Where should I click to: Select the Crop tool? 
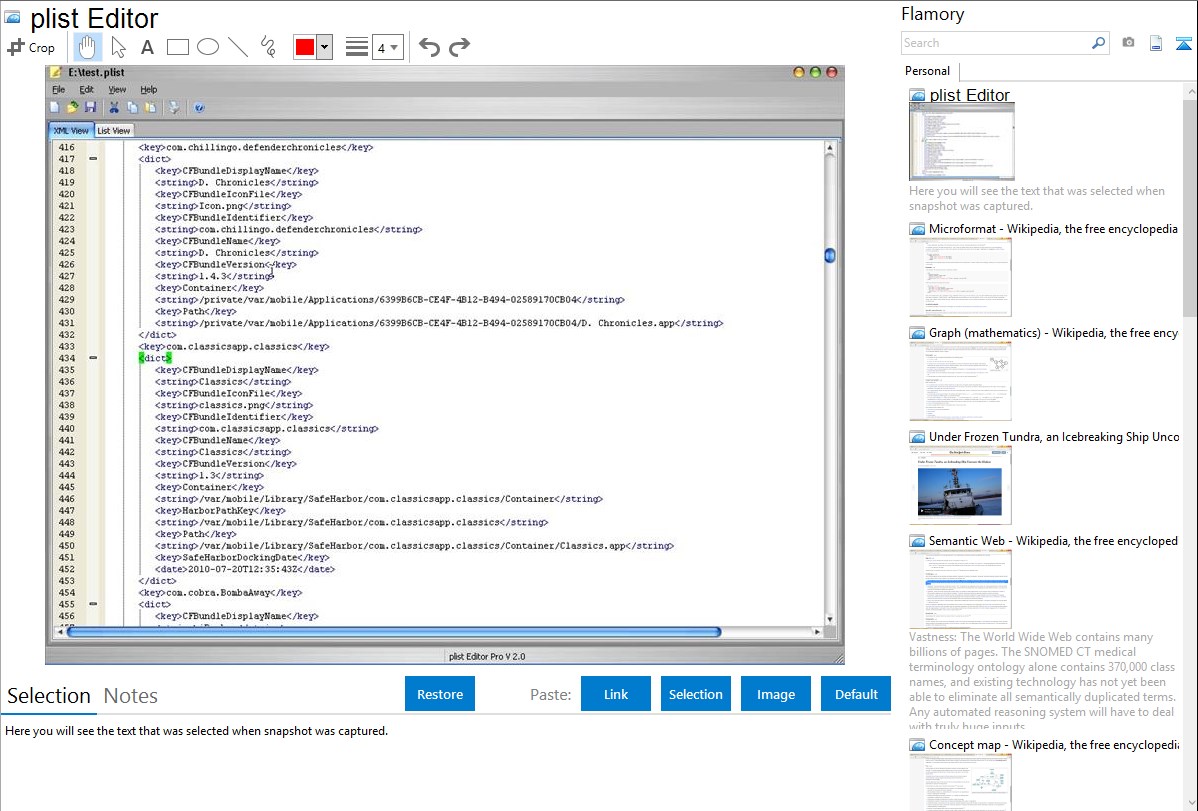click(32, 47)
